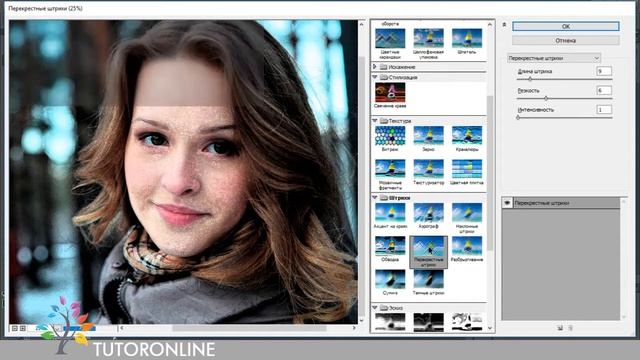Collapse the Штрихи filter folder

click(375, 197)
